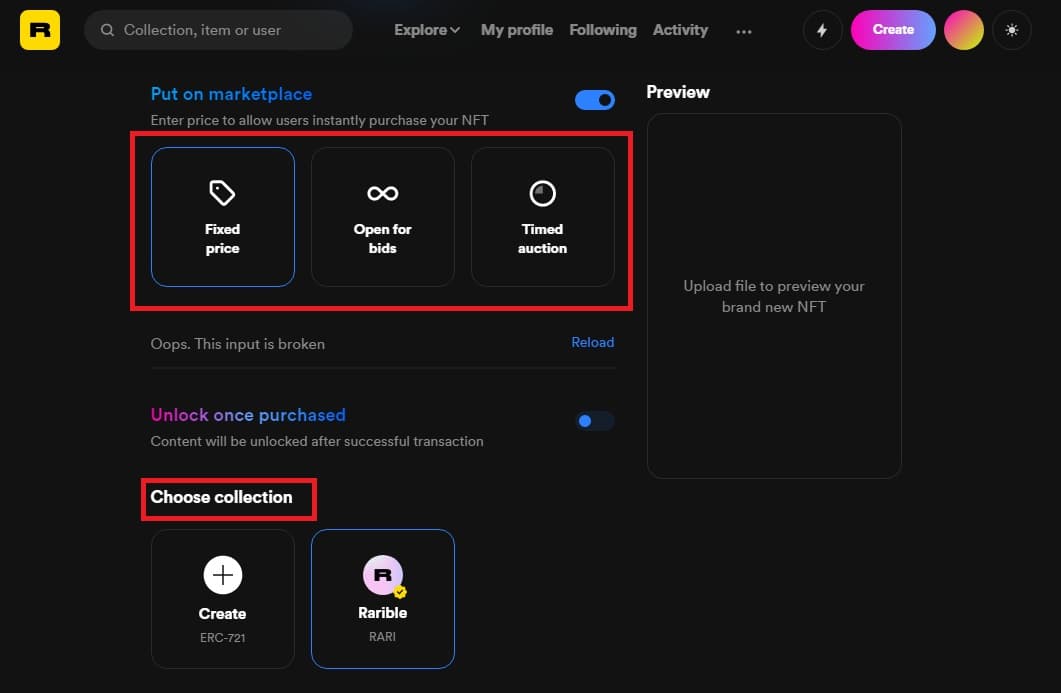Open the lightning bolt notifications icon
Screen dimensions: 1061x693
[822, 30]
